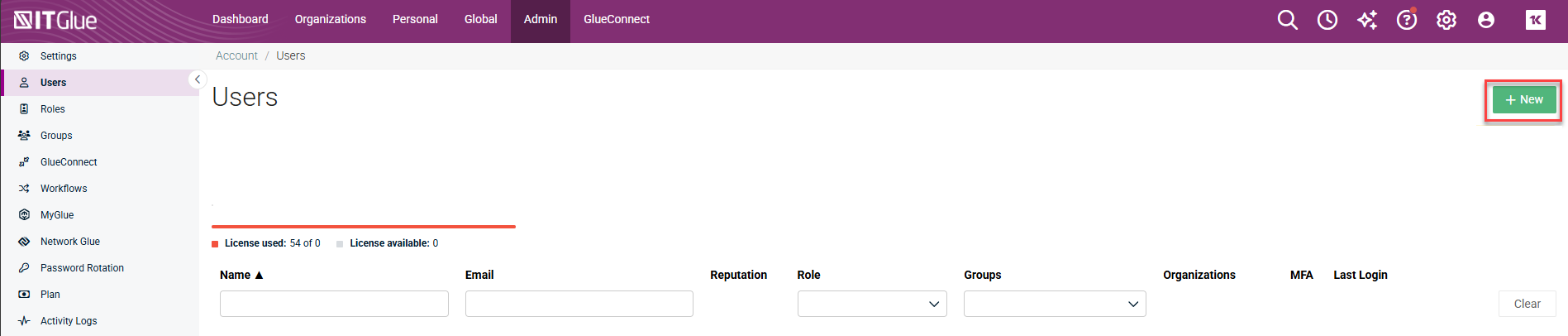Click the Kaseya logo icon at top right

pos(1536,20)
